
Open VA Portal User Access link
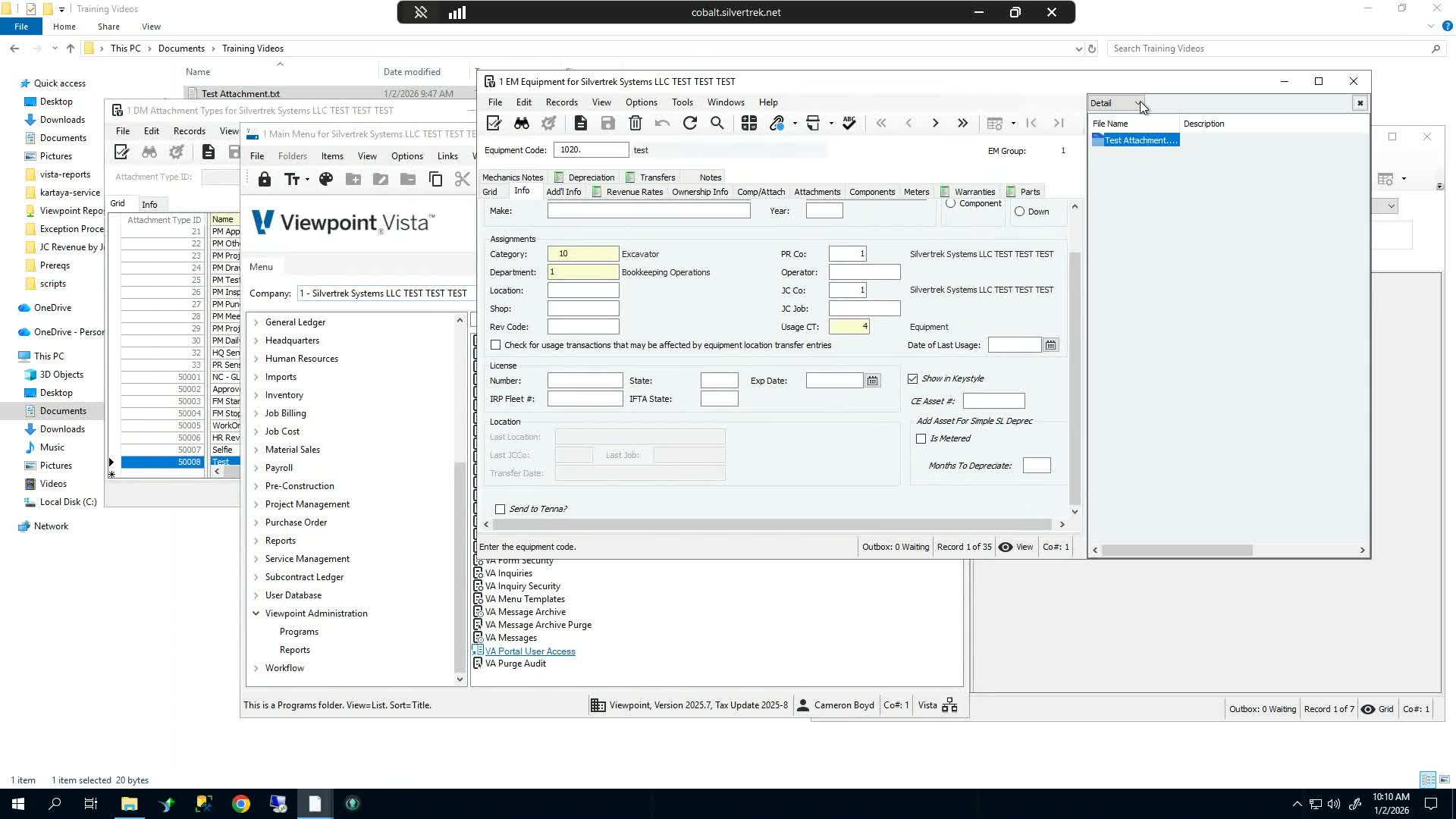[x=530, y=651]
